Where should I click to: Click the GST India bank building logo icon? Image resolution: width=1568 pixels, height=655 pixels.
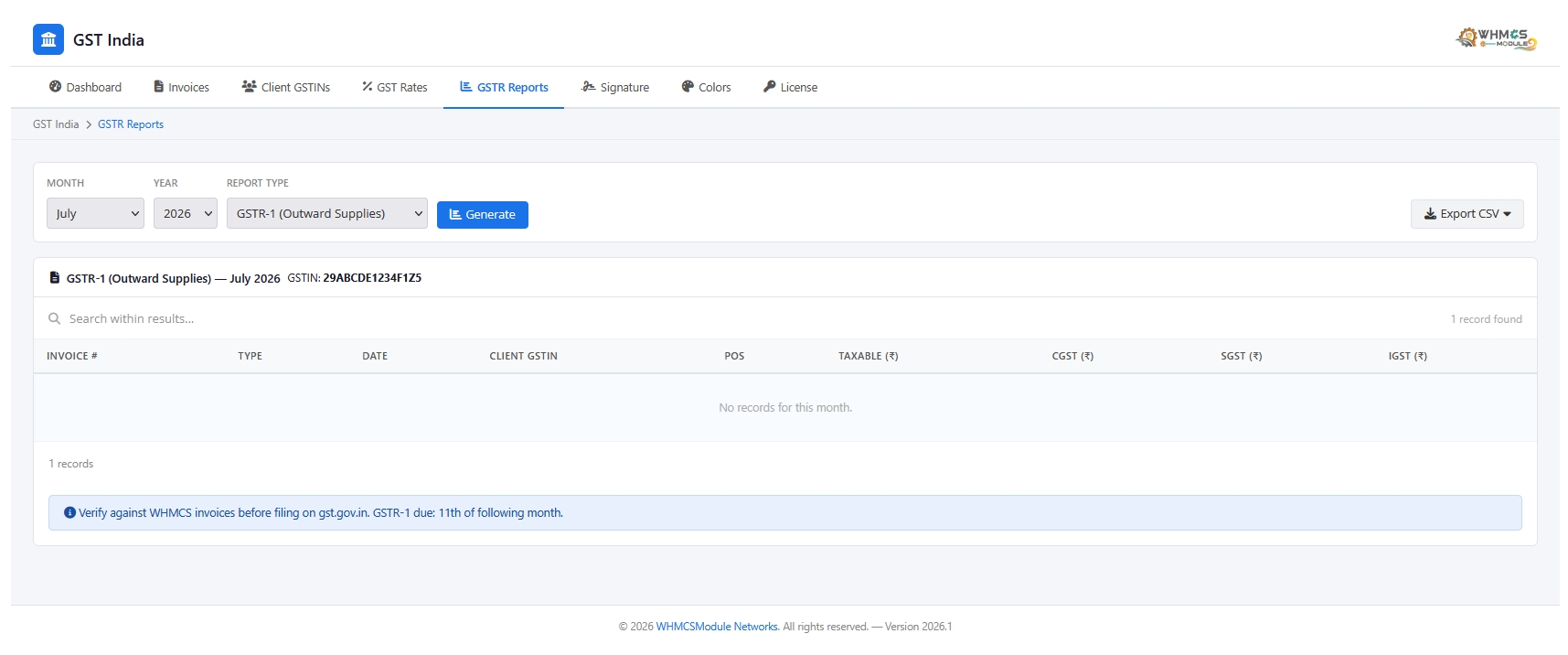pos(48,39)
